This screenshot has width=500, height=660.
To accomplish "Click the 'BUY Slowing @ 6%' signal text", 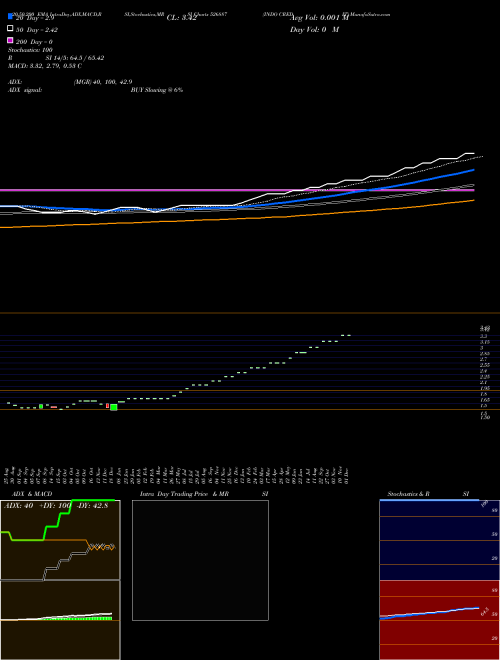I will 157,90.
